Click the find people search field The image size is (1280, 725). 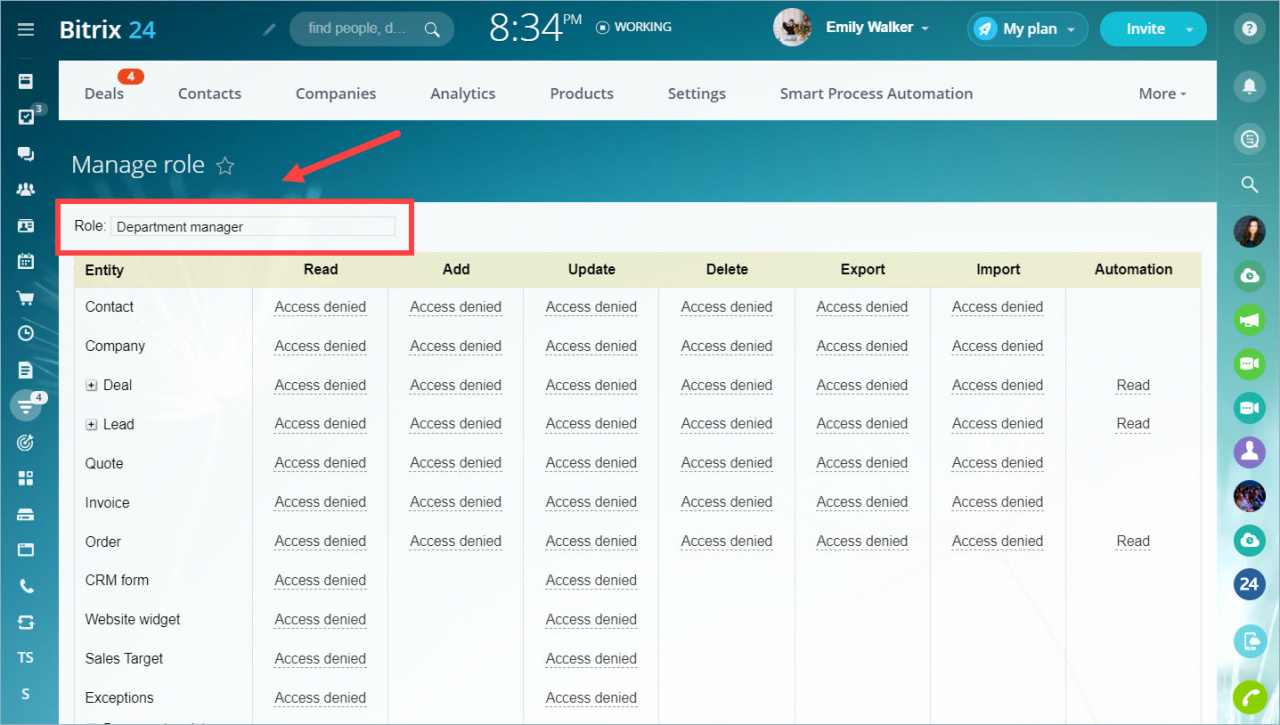tap(371, 29)
